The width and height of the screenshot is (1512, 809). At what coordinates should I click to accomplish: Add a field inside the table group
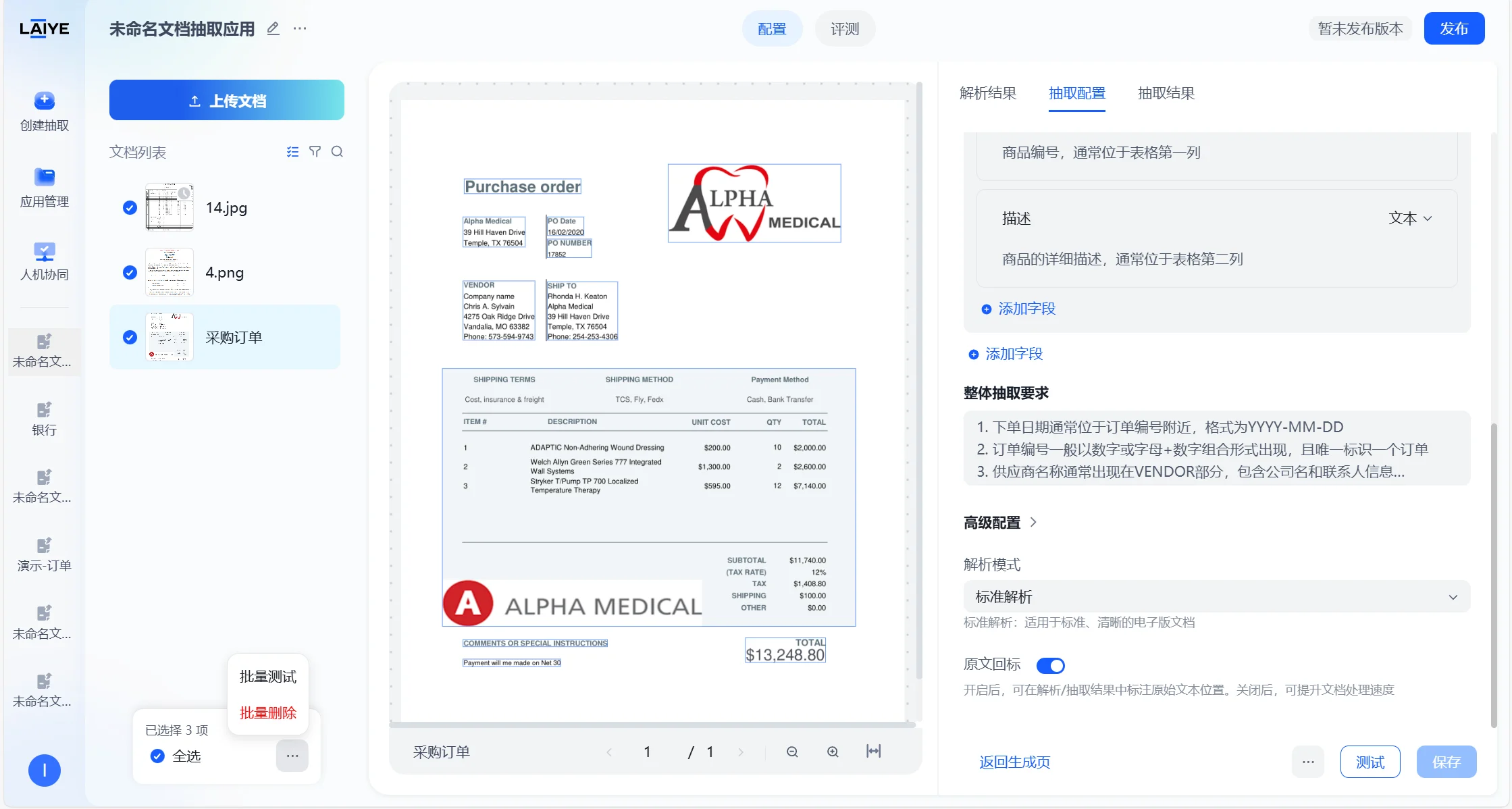point(1019,309)
